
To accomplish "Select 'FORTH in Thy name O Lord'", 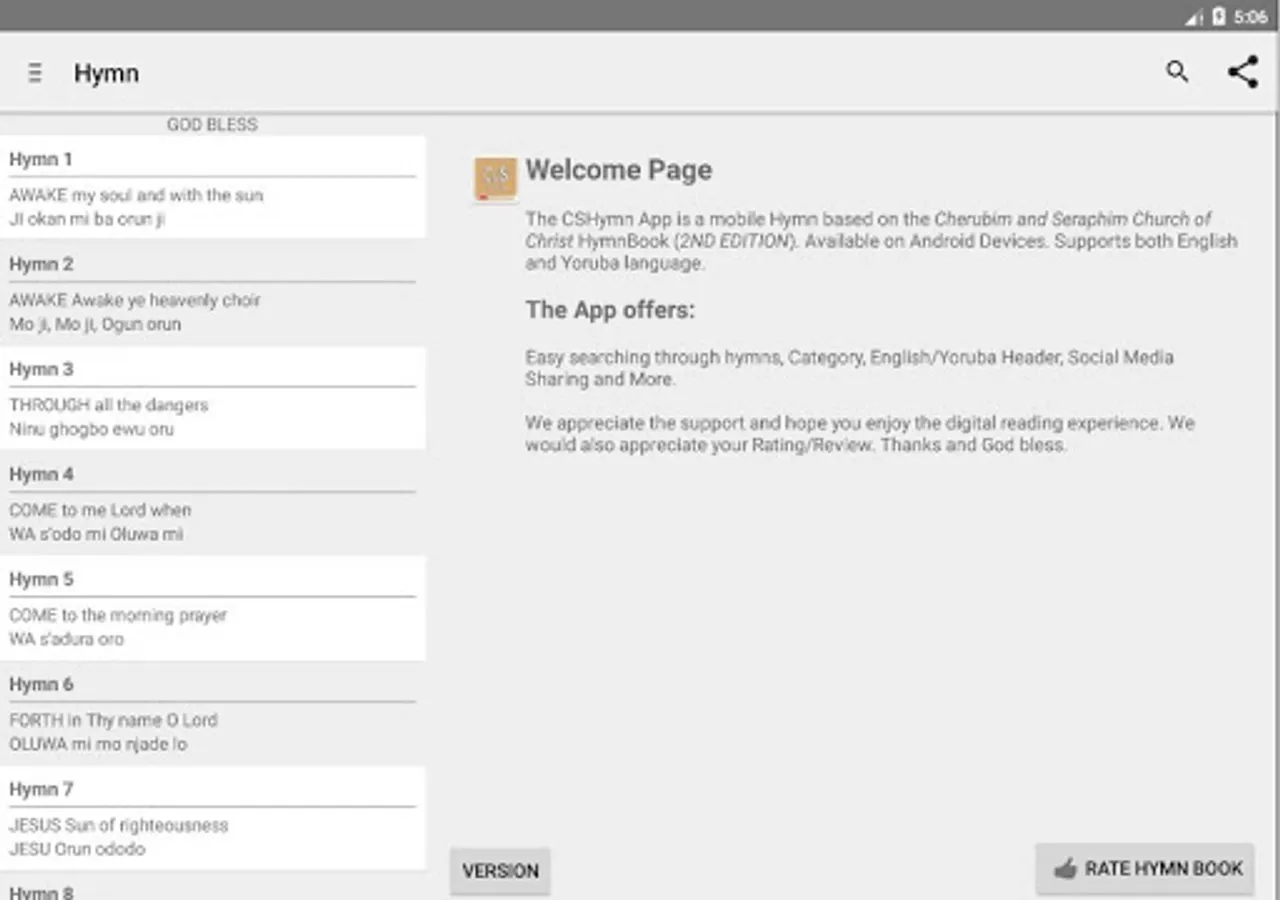I will [113, 720].
